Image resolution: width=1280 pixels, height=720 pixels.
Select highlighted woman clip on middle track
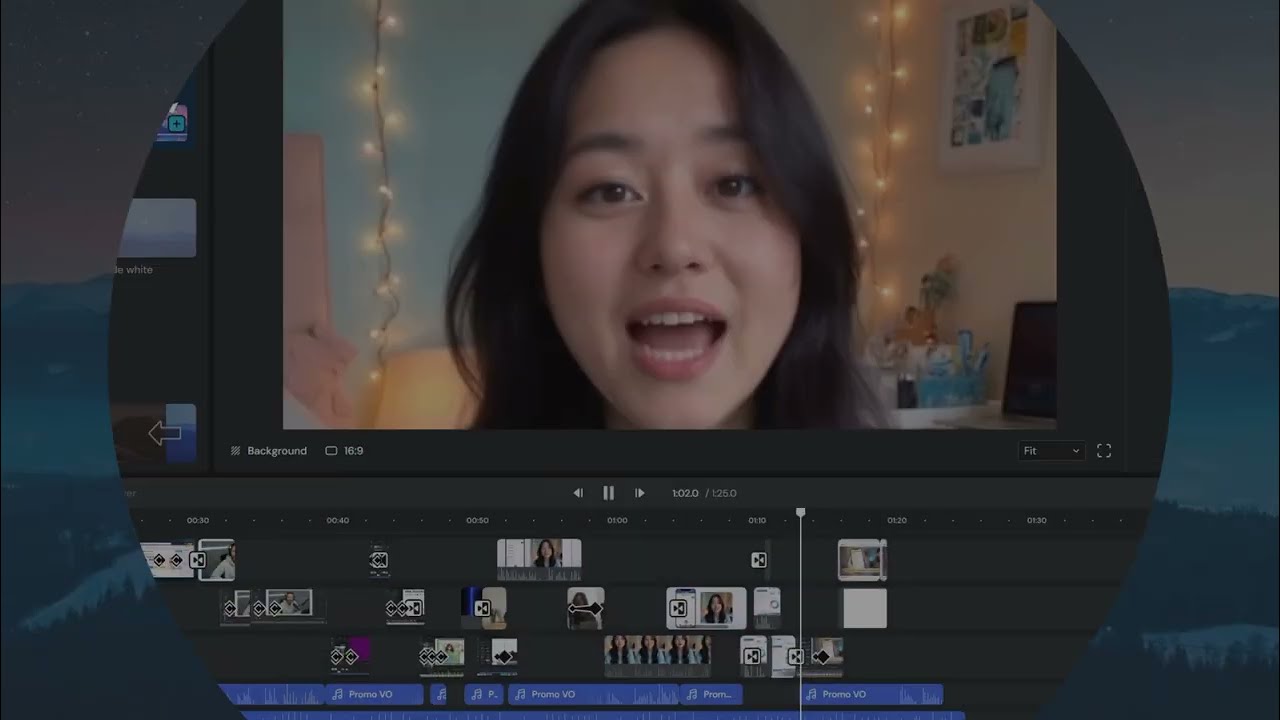(706, 608)
